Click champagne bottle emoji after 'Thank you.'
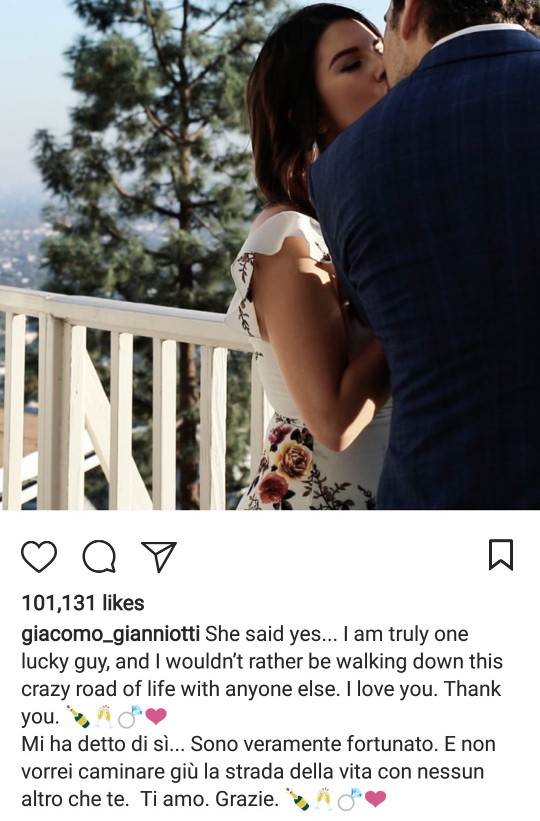 [78, 716]
